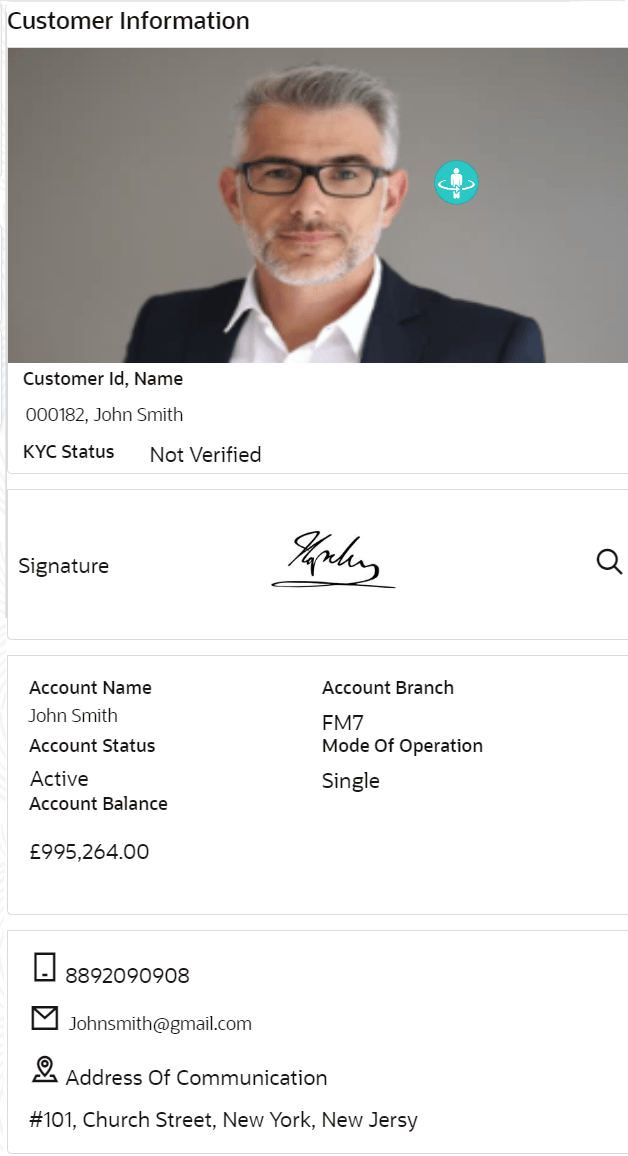Click the address location pin icon
Image resolution: width=628 pixels, height=1156 pixels.
45,1070
